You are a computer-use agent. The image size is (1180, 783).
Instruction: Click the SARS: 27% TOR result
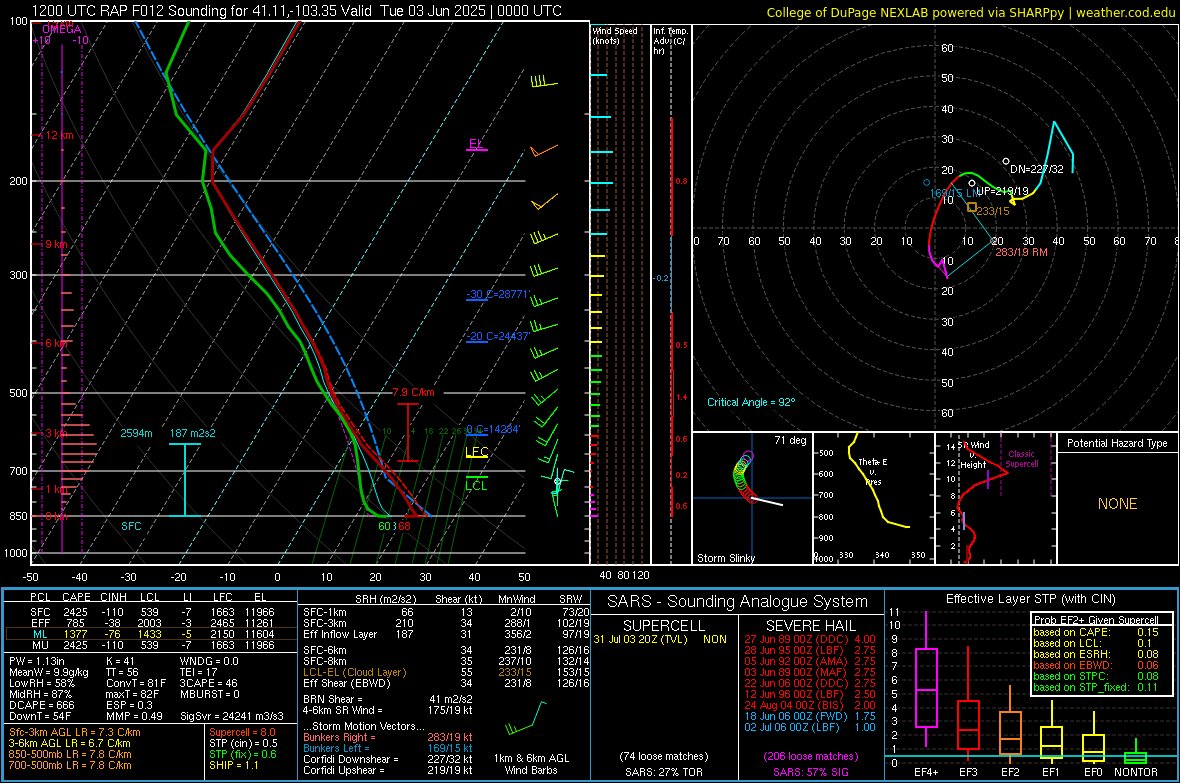(x=664, y=772)
